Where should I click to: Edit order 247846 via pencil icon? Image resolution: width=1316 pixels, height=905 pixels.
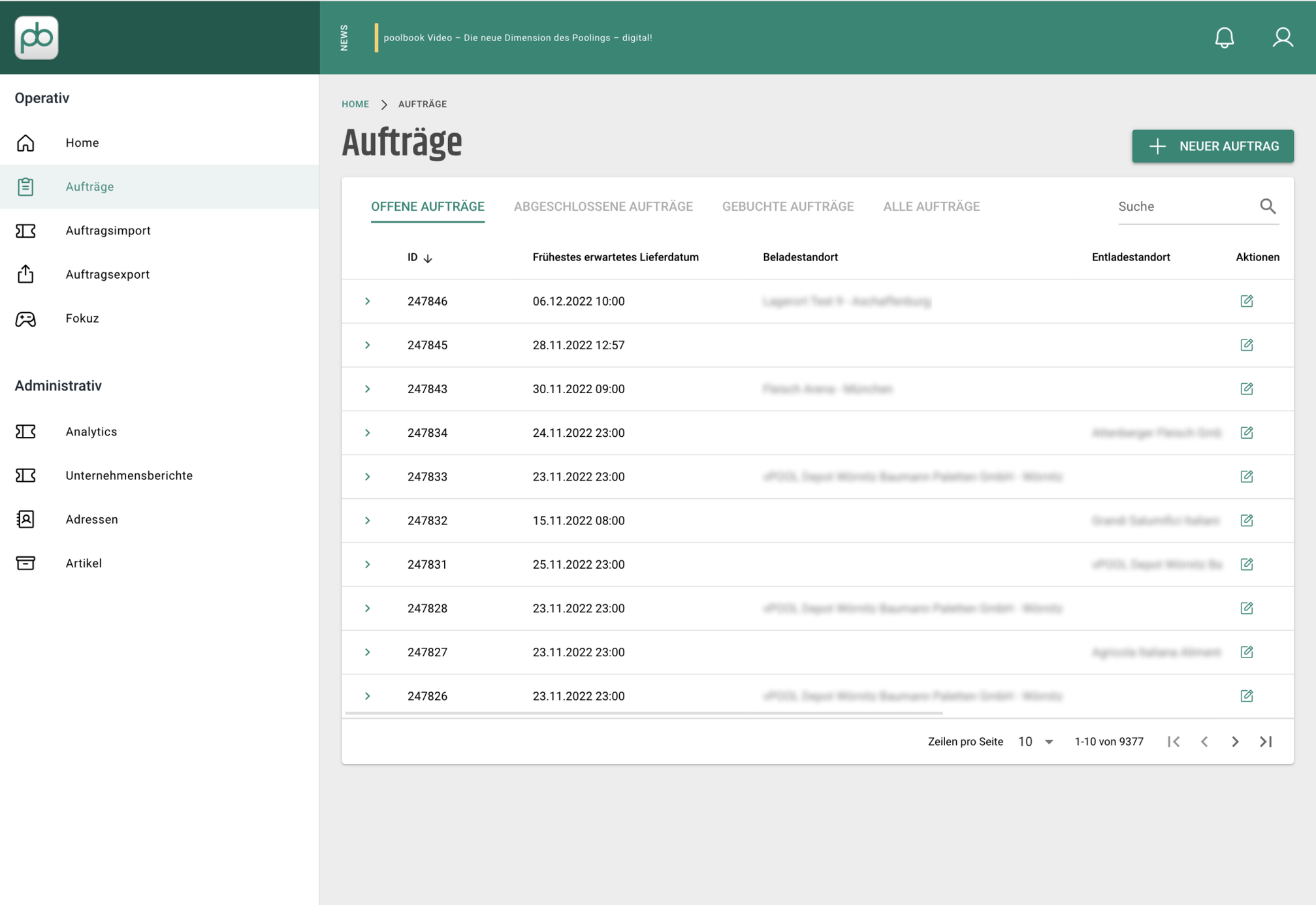pos(1246,301)
